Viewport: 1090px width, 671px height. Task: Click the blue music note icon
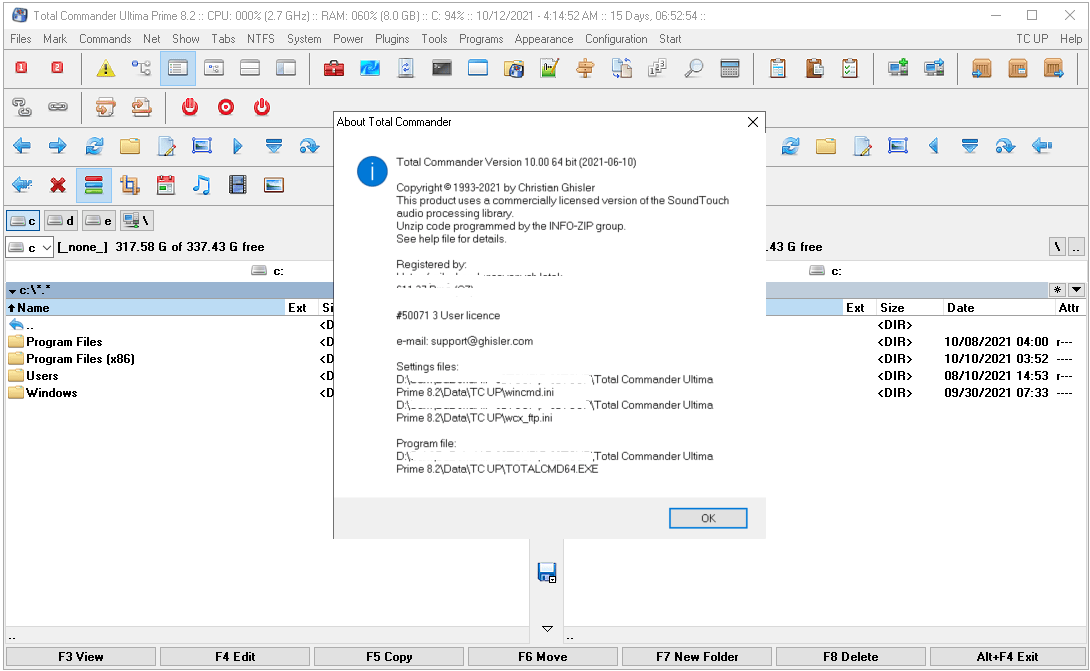point(202,185)
